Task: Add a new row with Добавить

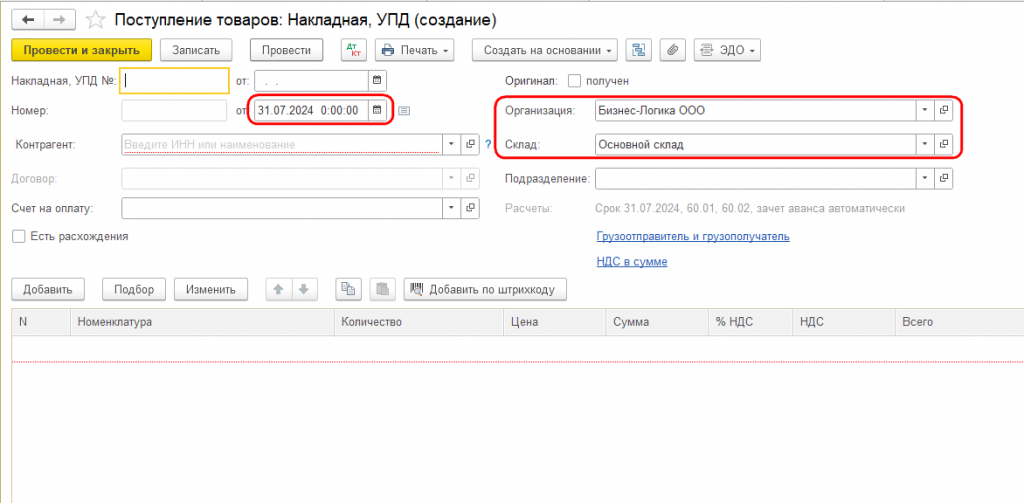Action: point(46,289)
